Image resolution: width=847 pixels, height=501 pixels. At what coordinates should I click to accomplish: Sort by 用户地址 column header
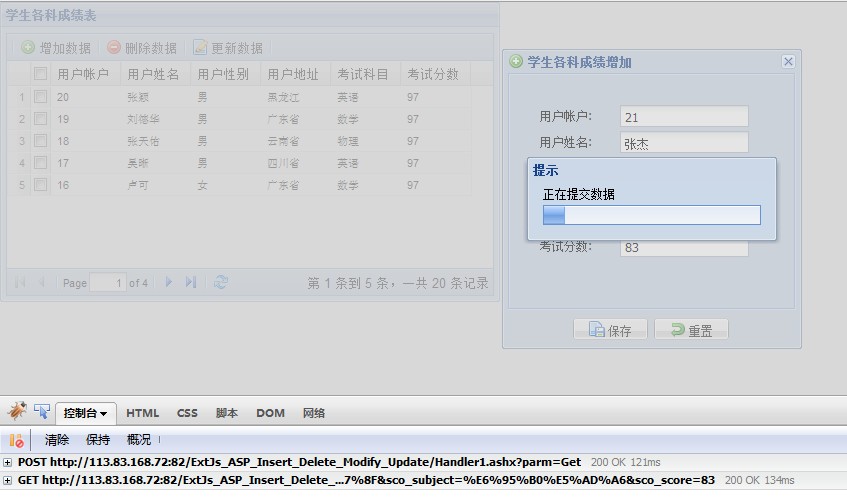click(x=295, y=74)
